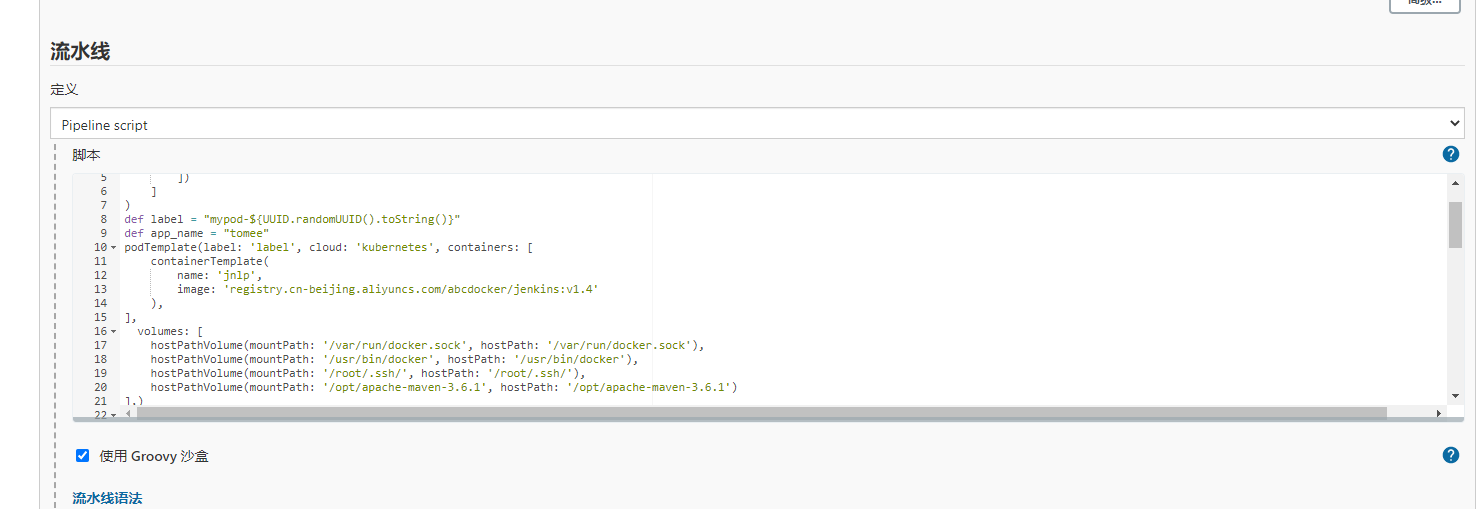
Task: Click the containerTemplate( code line
Action: pyautogui.click(x=210, y=261)
